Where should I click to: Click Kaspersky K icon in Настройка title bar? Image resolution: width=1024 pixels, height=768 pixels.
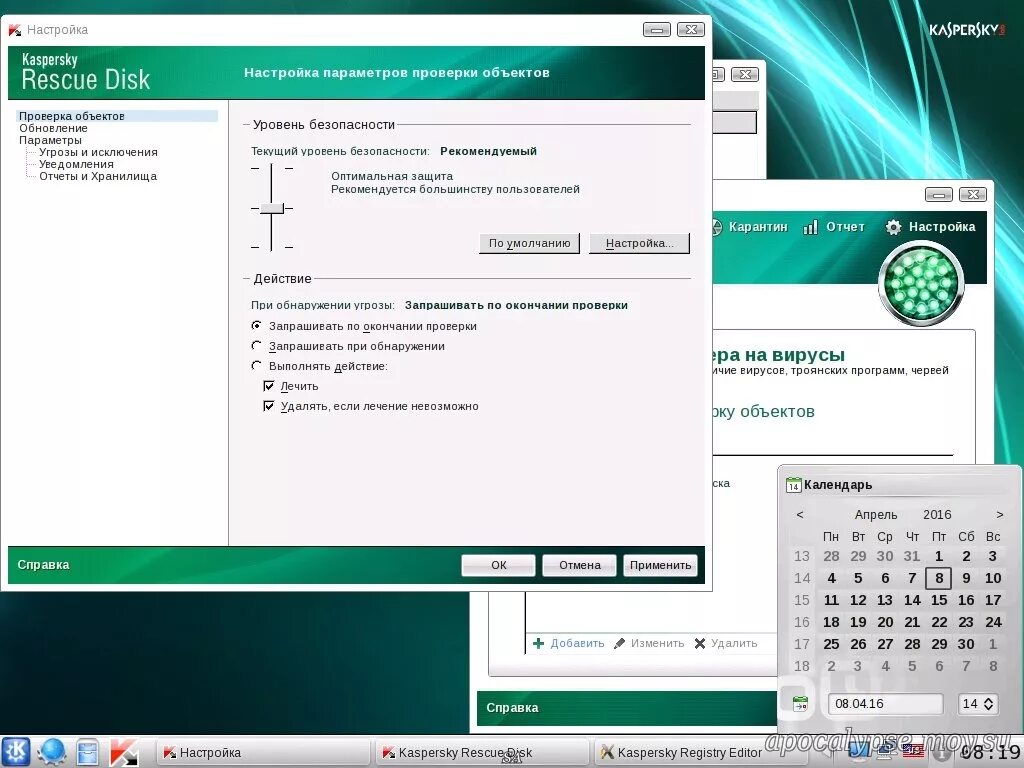point(14,29)
